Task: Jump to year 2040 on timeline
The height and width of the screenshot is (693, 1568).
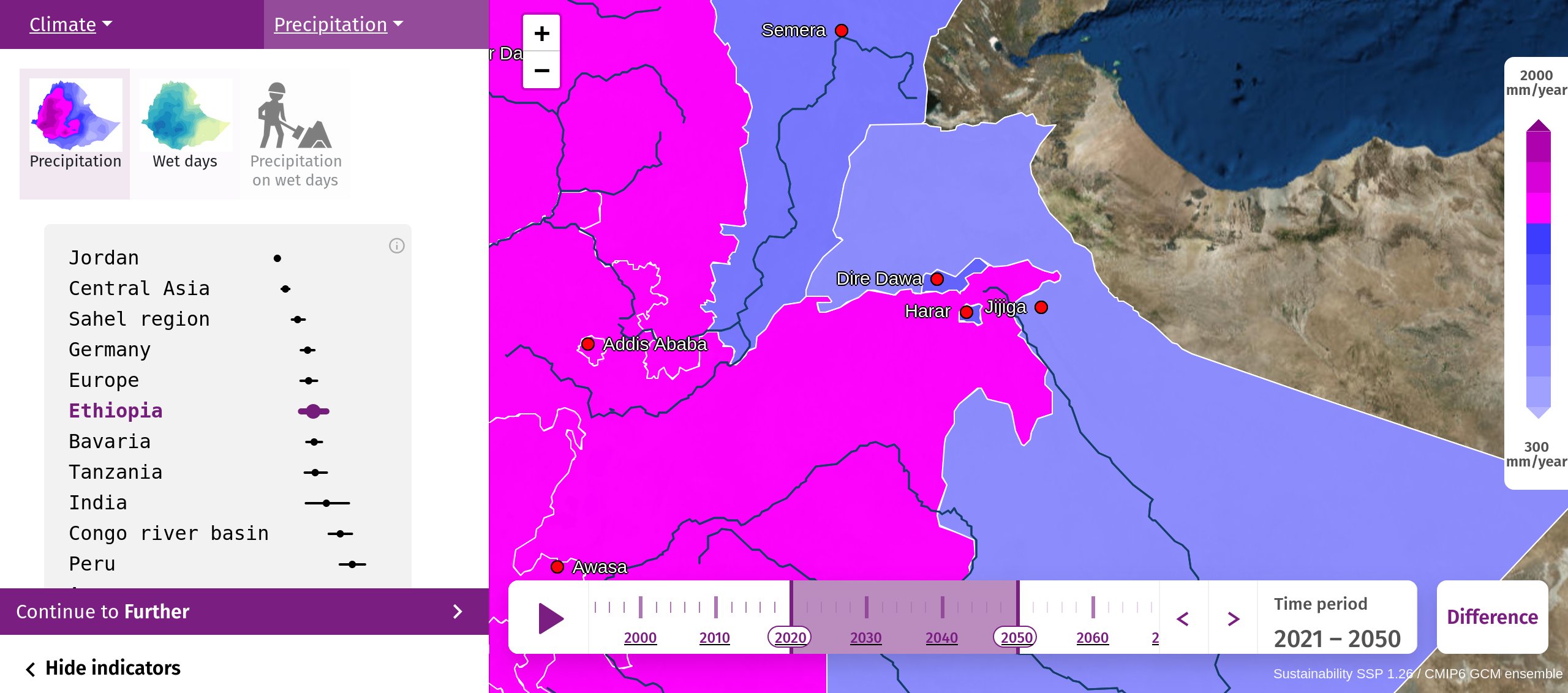Action: (941, 638)
